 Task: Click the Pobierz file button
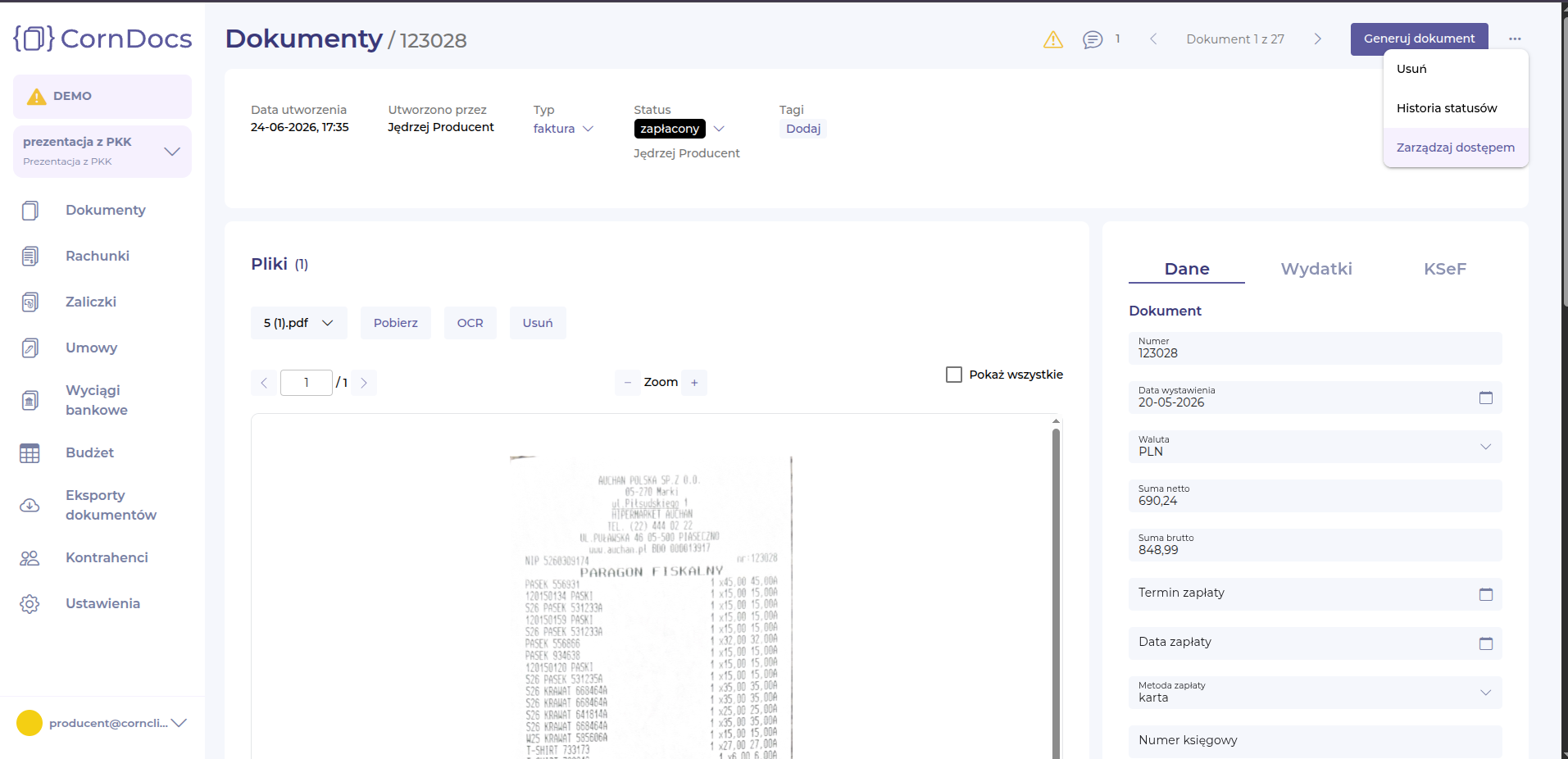[x=396, y=323]
